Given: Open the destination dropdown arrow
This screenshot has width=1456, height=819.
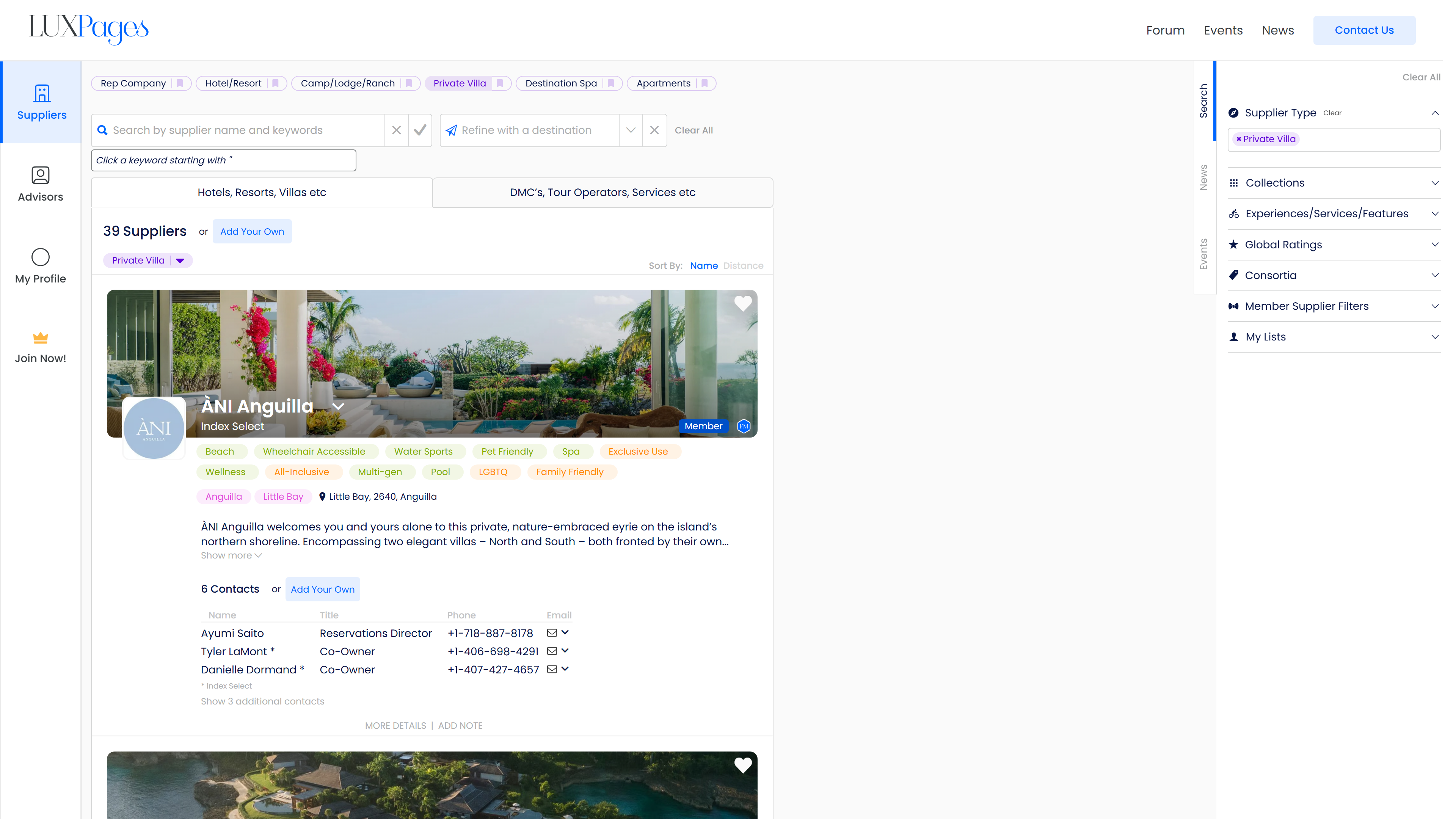Looking at the screenshot, I should coord(631,130).
